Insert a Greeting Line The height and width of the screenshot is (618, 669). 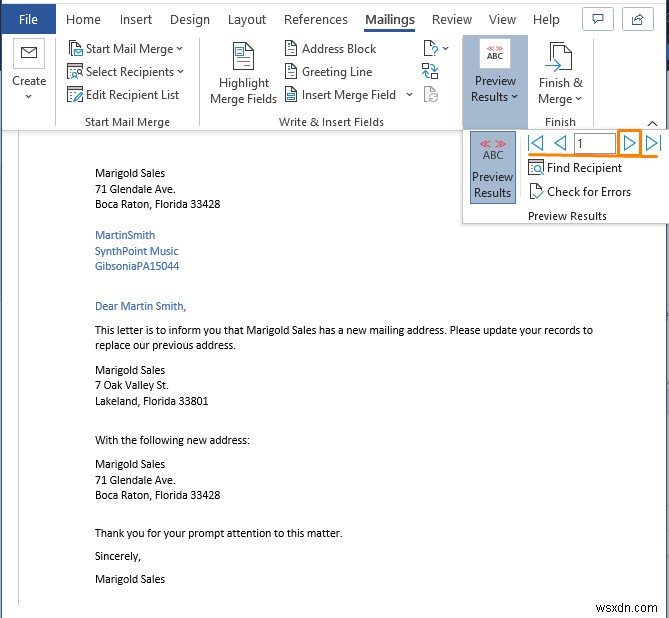point(328,72)
